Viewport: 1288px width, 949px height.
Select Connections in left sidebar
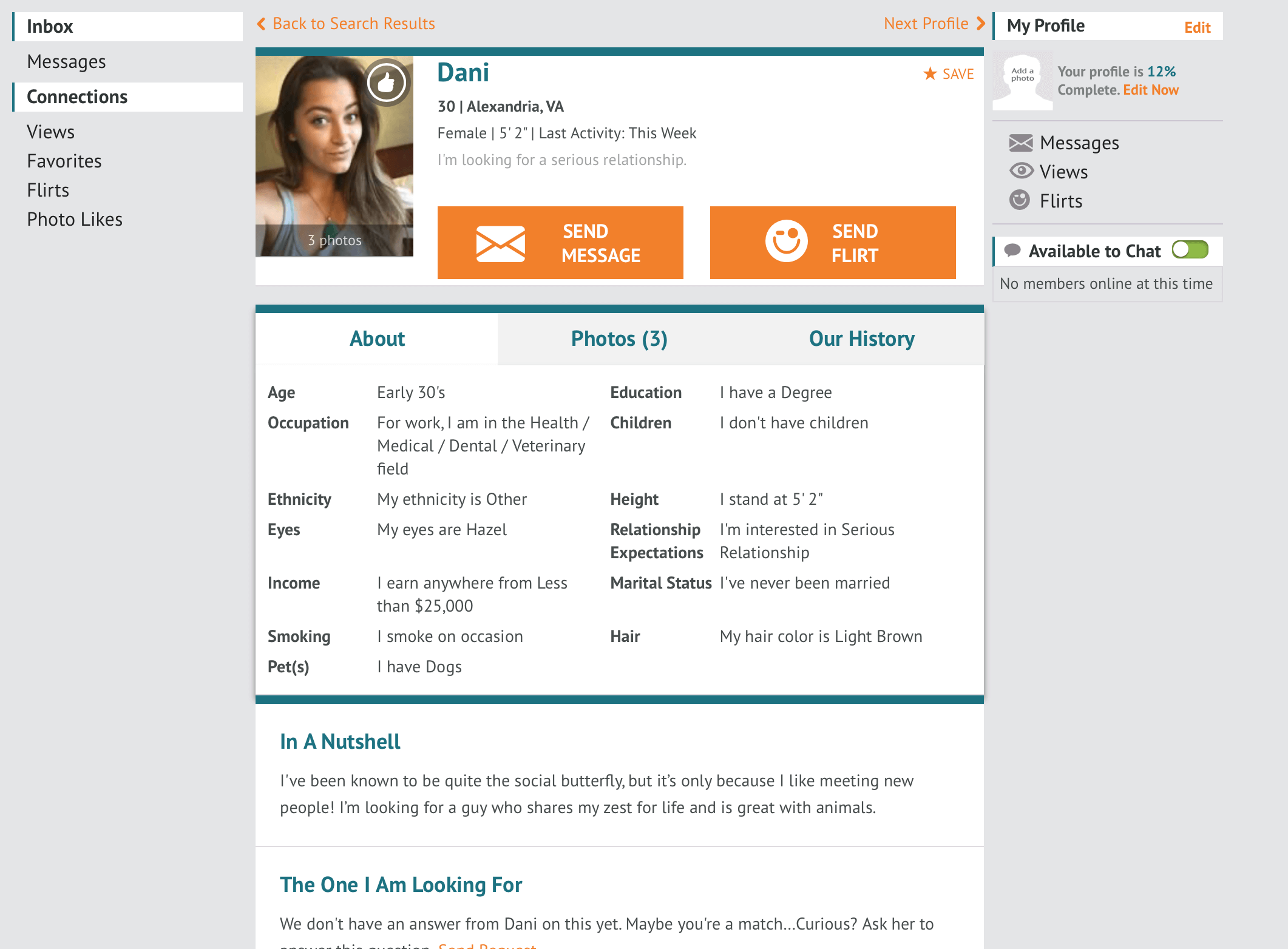[x=78, y=96]
